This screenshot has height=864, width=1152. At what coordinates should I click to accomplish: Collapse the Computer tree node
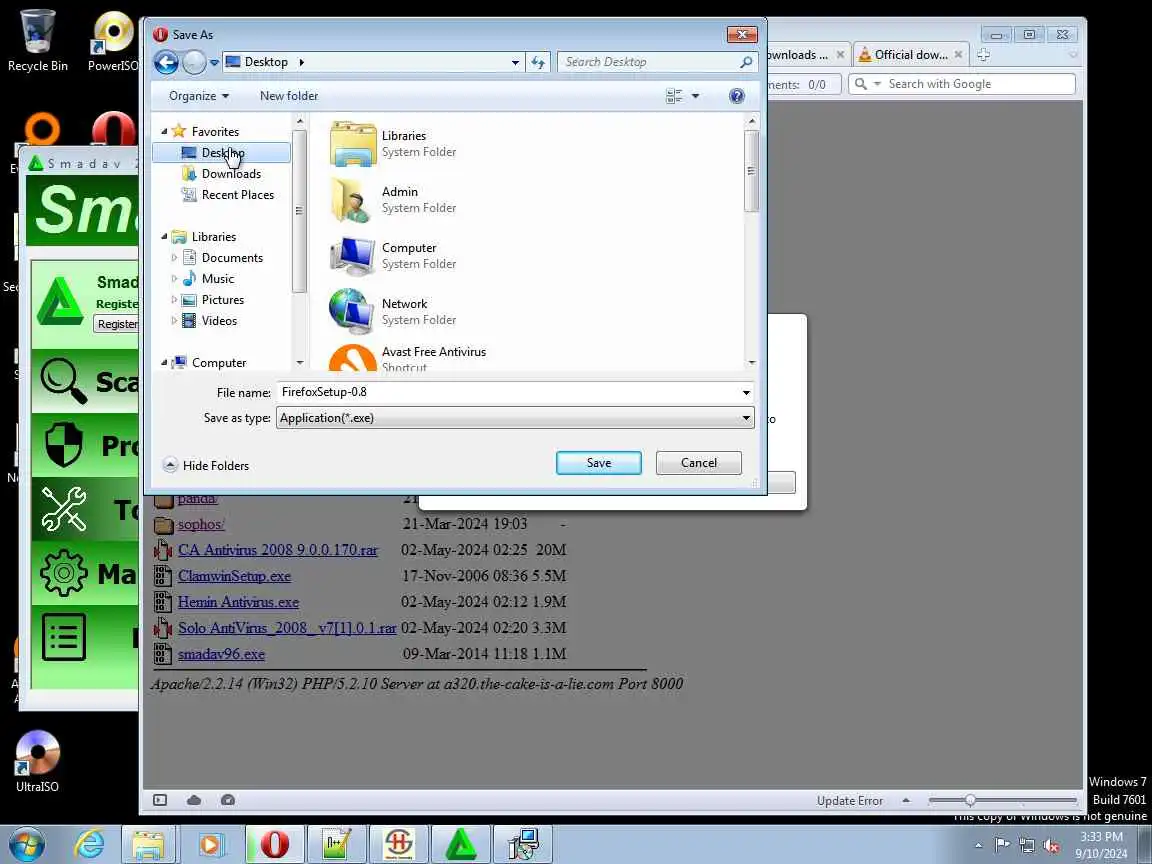pos(164,363)
